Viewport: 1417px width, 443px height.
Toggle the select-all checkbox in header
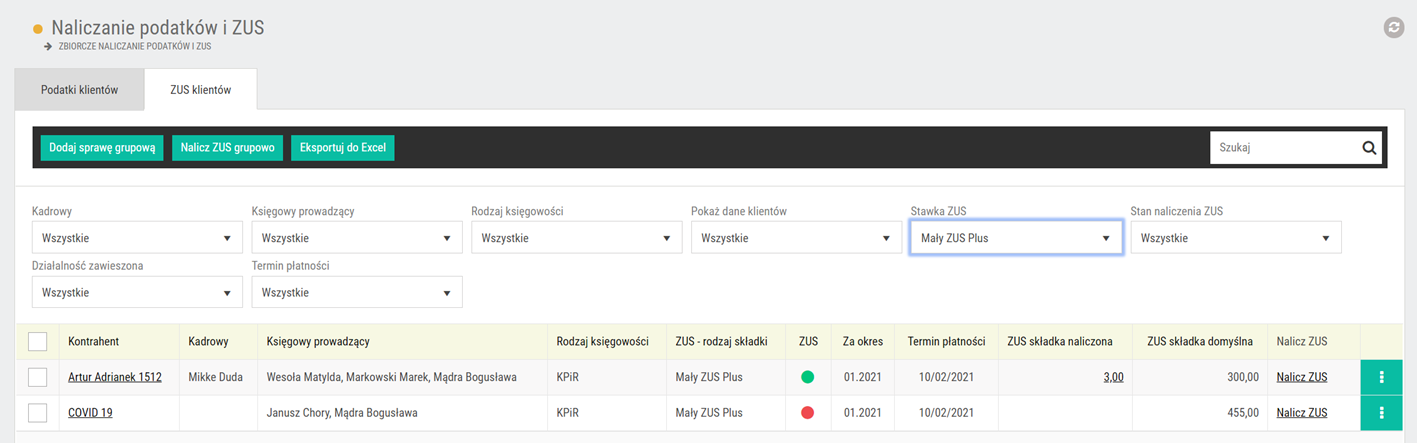38,342
